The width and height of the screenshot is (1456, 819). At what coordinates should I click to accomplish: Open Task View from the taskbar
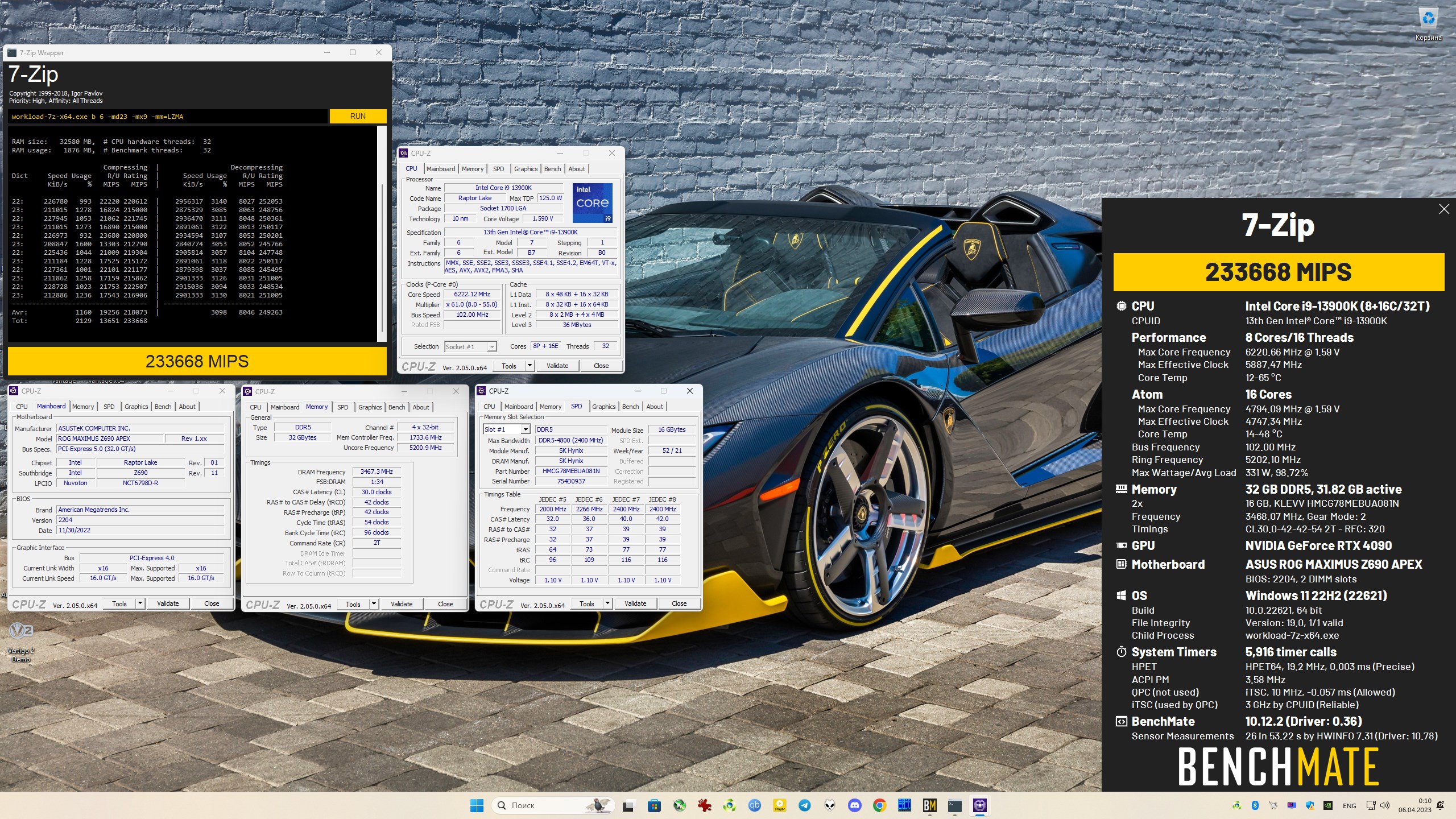(x=628, y=805)
